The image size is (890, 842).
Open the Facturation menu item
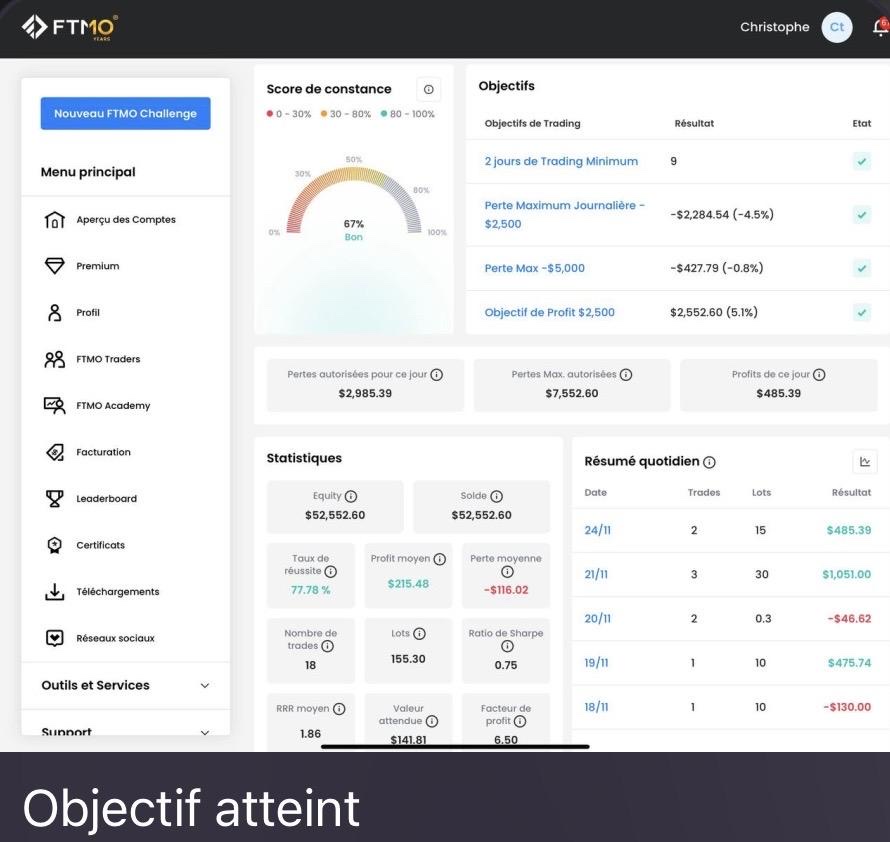click(x=125, y=452)
